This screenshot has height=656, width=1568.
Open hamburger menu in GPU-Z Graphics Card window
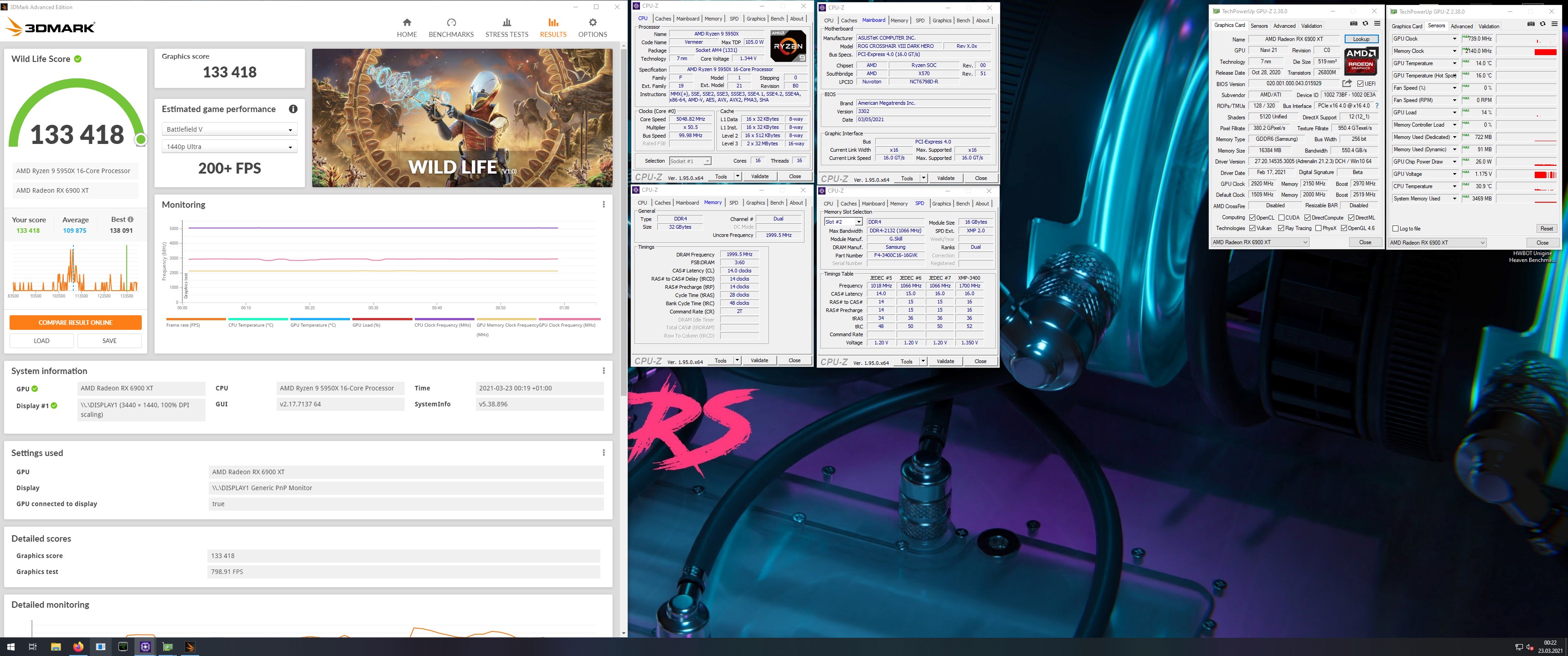coord(1377,24)
